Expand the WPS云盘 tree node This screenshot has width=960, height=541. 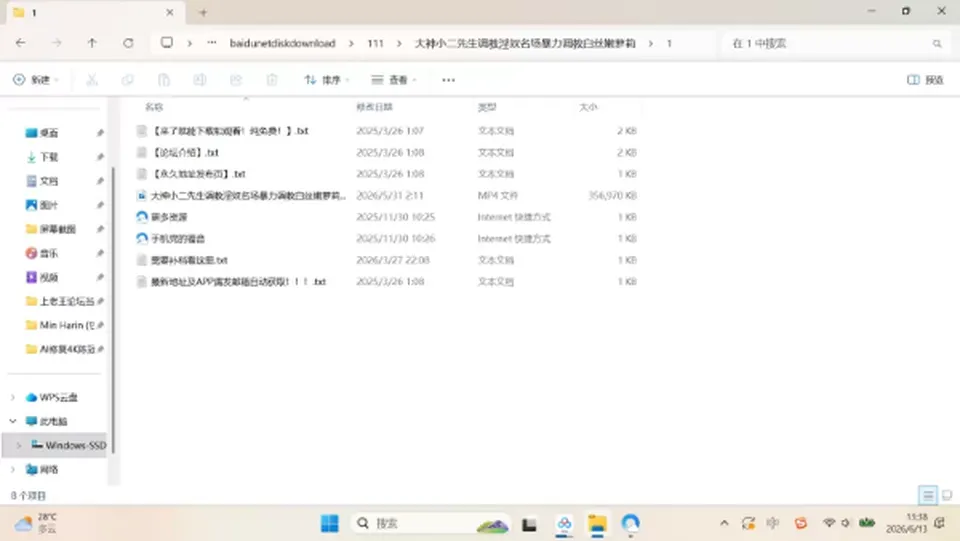pos(13,397)
